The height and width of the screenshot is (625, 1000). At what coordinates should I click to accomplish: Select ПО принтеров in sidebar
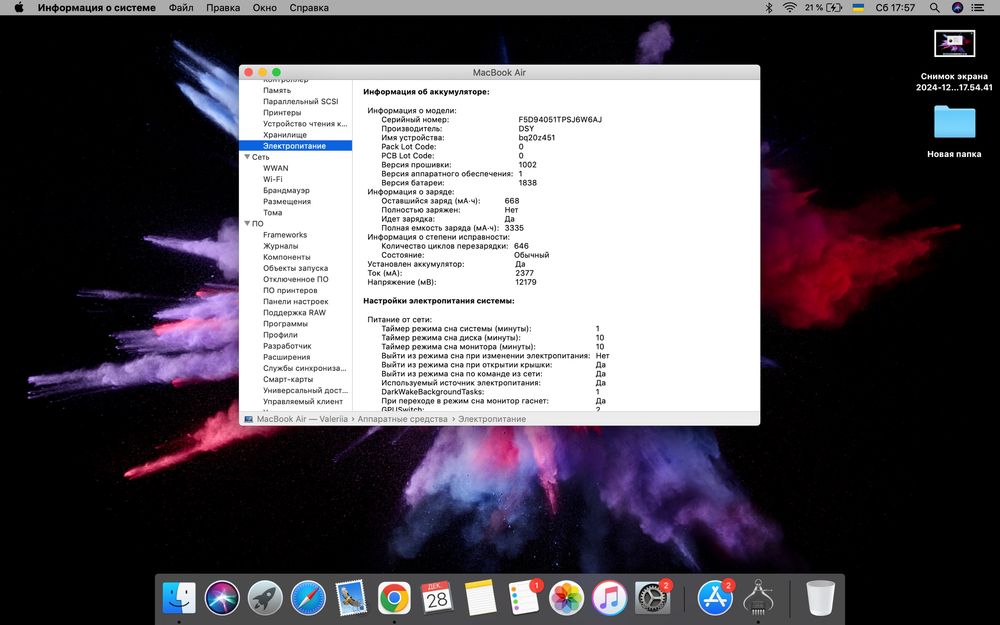coord(290,290)
